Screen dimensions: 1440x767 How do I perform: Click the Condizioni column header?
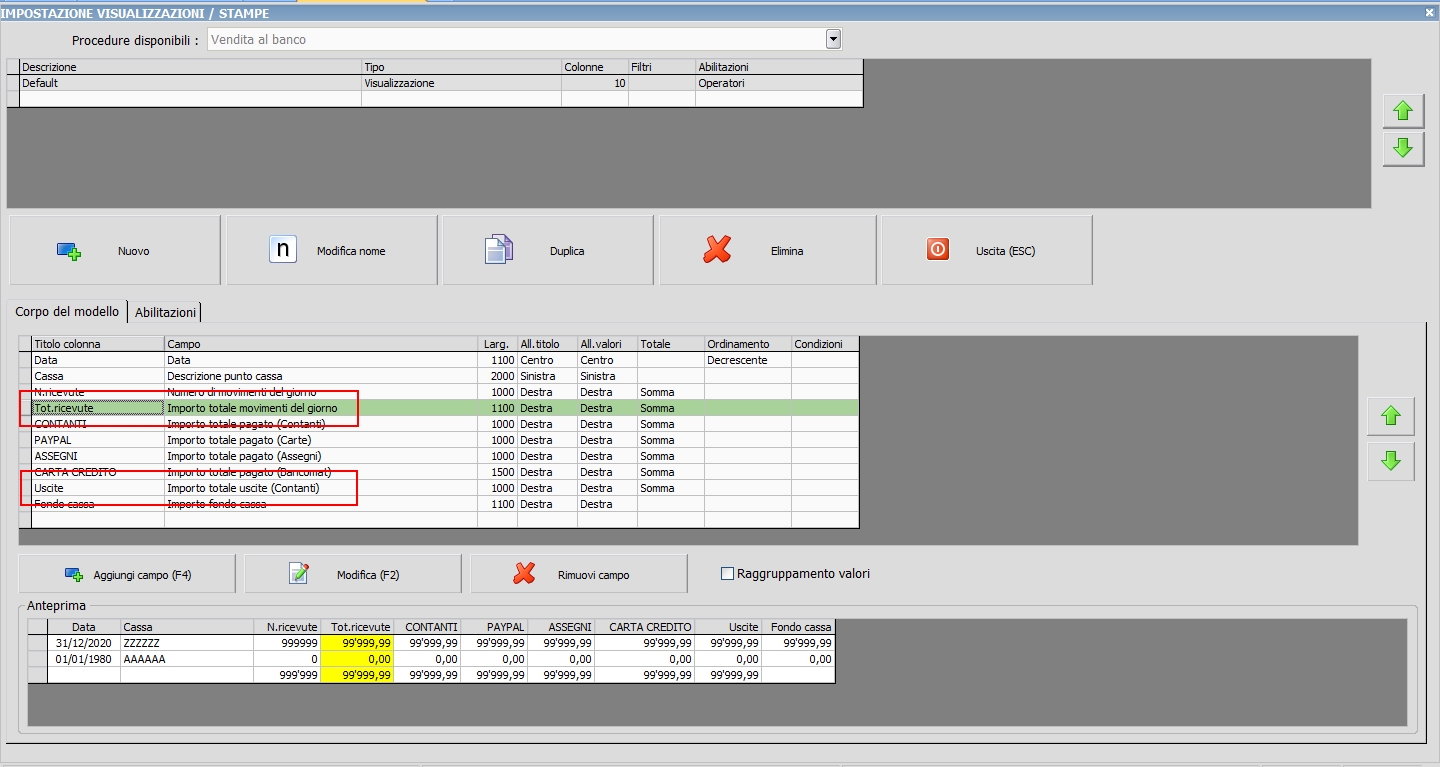[825, 344]
